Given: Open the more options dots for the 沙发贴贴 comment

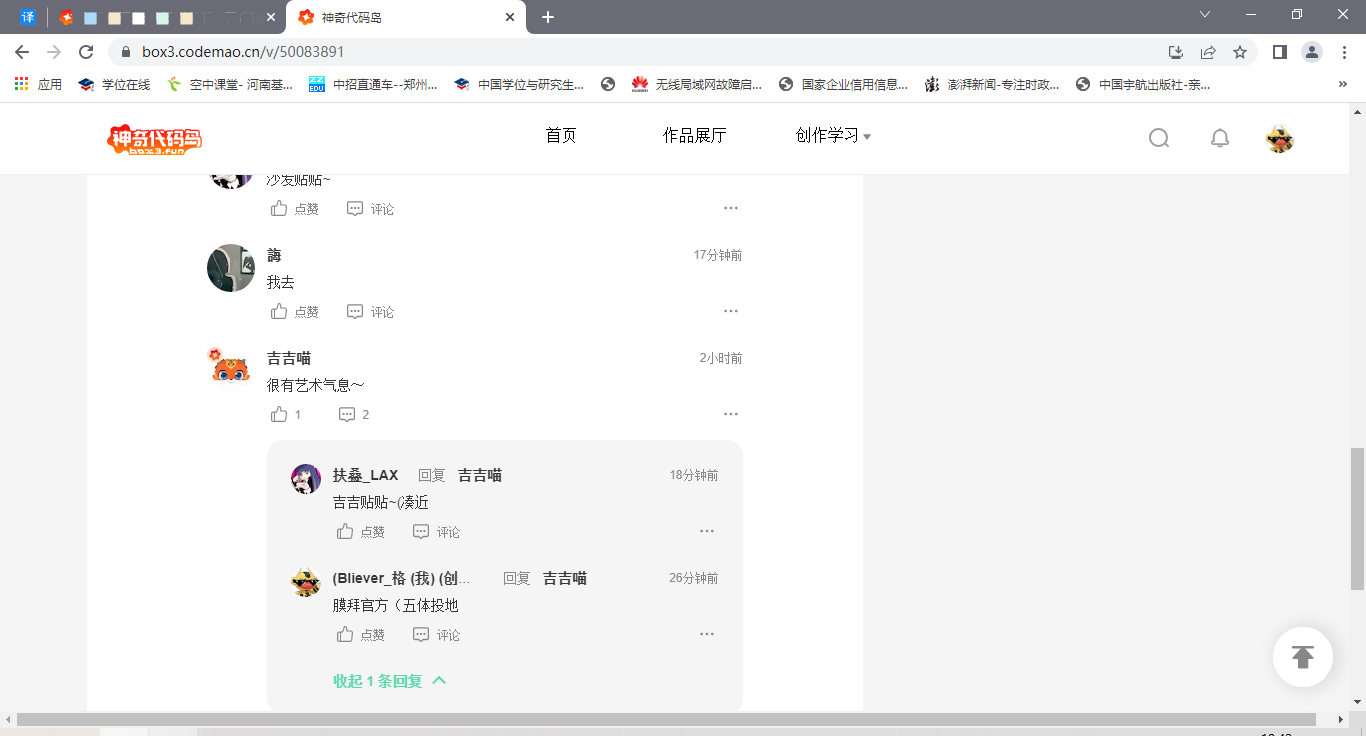Looking at the screenshot, I should 731,208.
